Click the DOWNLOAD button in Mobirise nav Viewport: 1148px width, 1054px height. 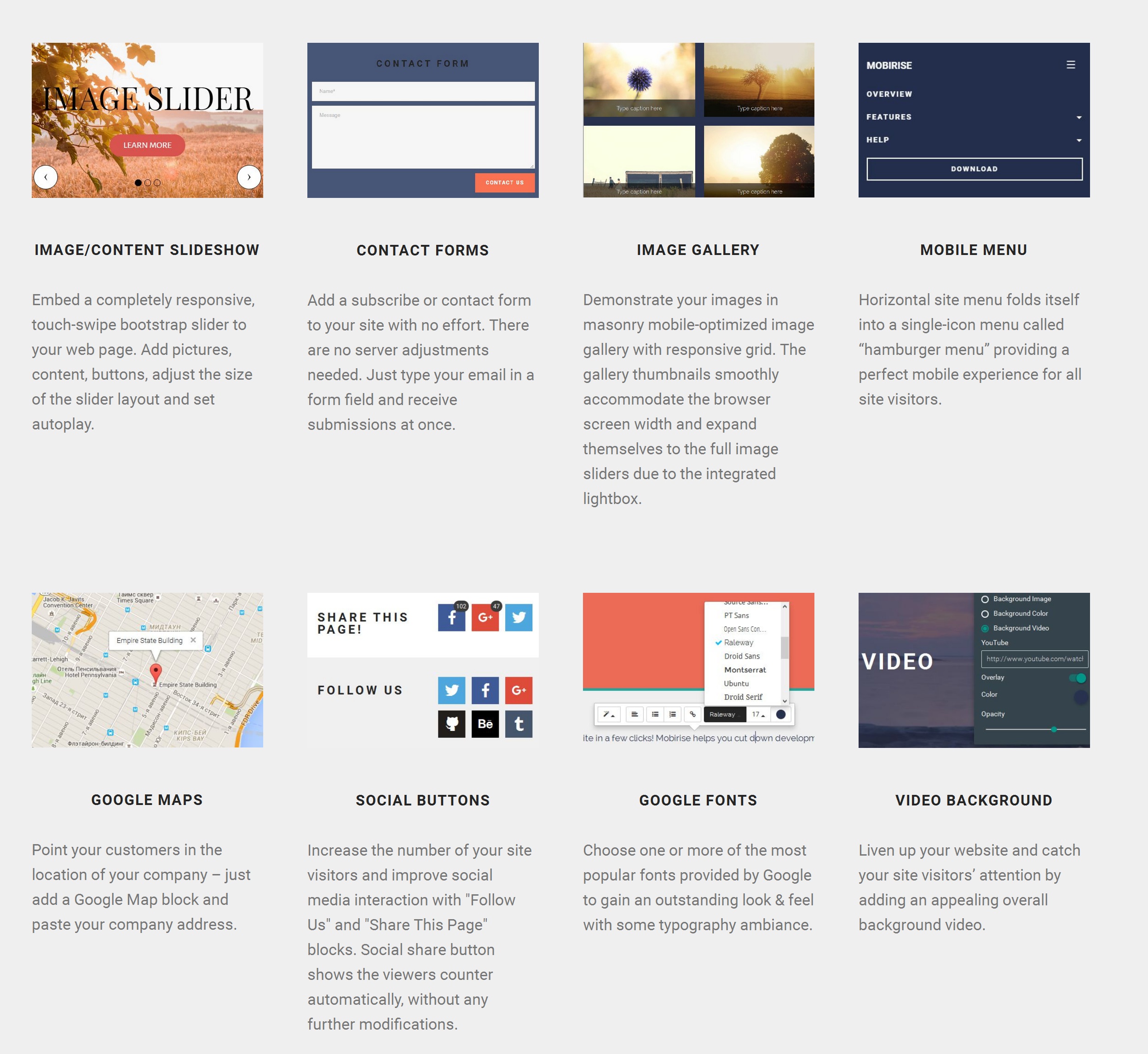[x=974, y=168]
